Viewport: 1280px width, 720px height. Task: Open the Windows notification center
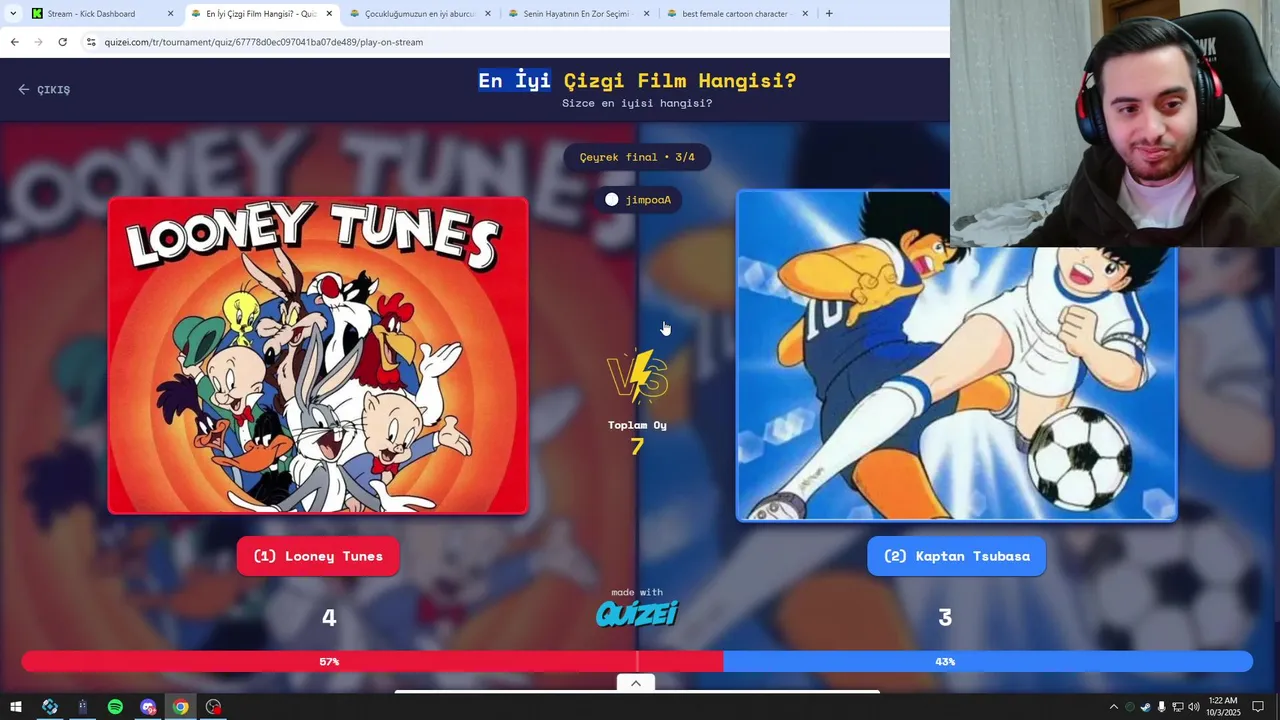tap(1260, 707)
